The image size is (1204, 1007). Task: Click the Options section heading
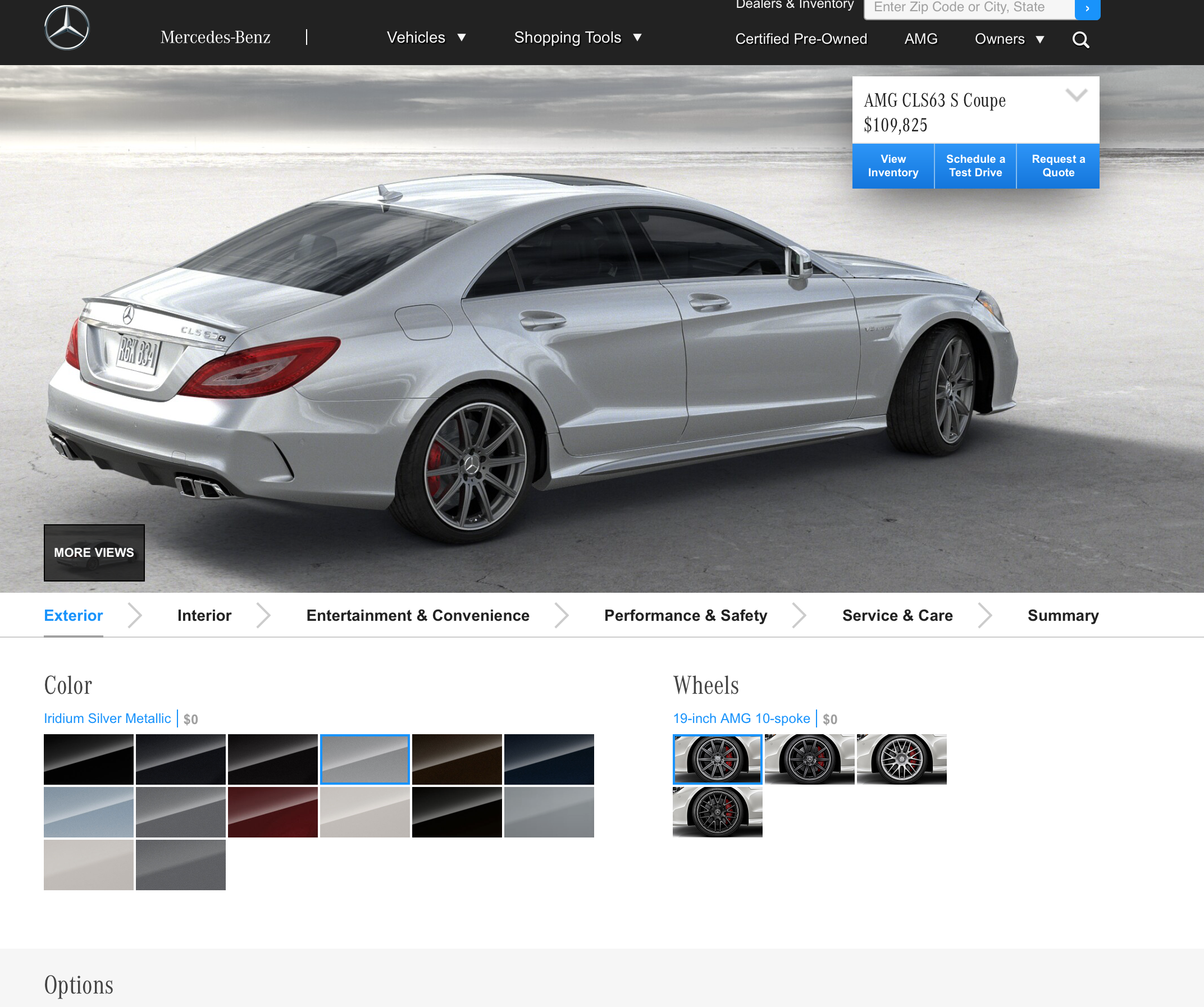79,985
